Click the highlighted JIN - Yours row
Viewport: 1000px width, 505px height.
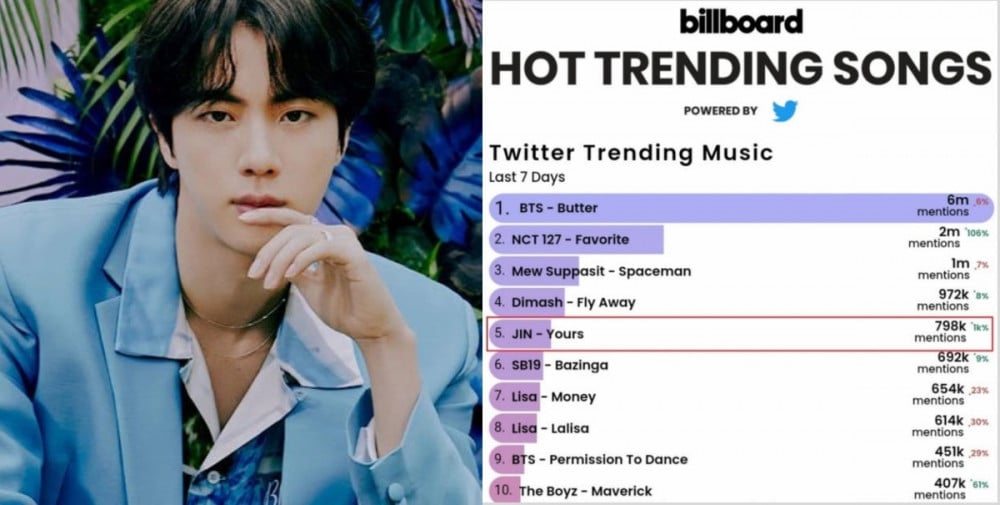pyautogui.click(x=740, y=333)
